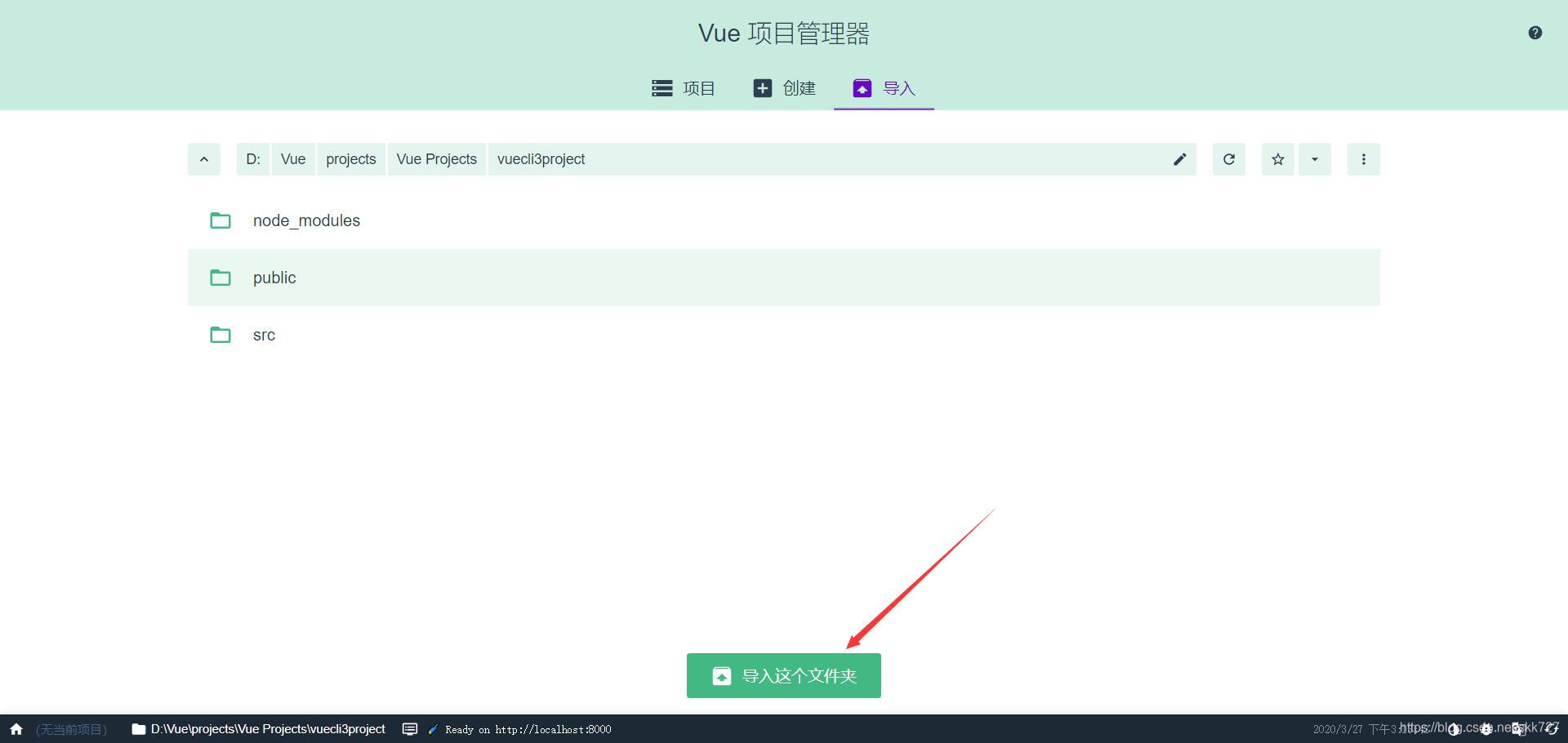Viewport: 1568px width, 743px height.
Task: Click the current path in status bar
Action: coord(259,729)
